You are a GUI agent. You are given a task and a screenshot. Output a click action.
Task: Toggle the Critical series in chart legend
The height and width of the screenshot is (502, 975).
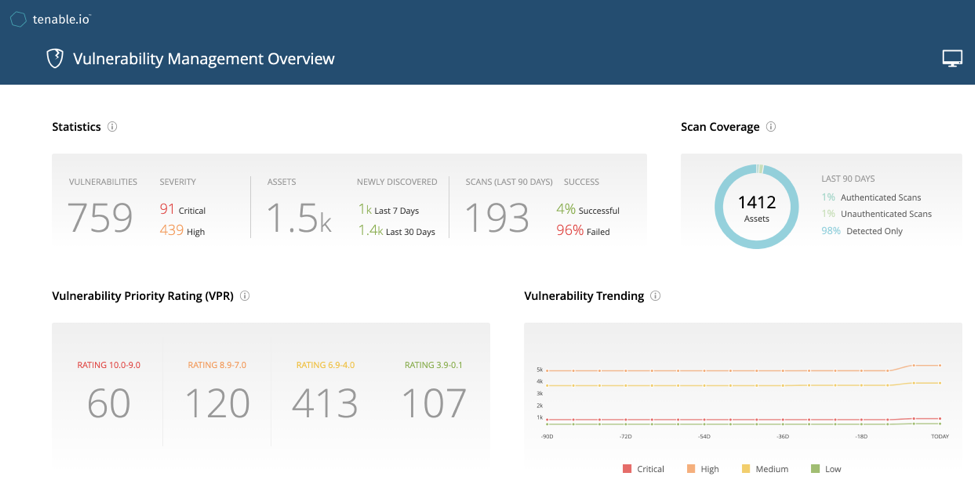[x=643, y=469]
